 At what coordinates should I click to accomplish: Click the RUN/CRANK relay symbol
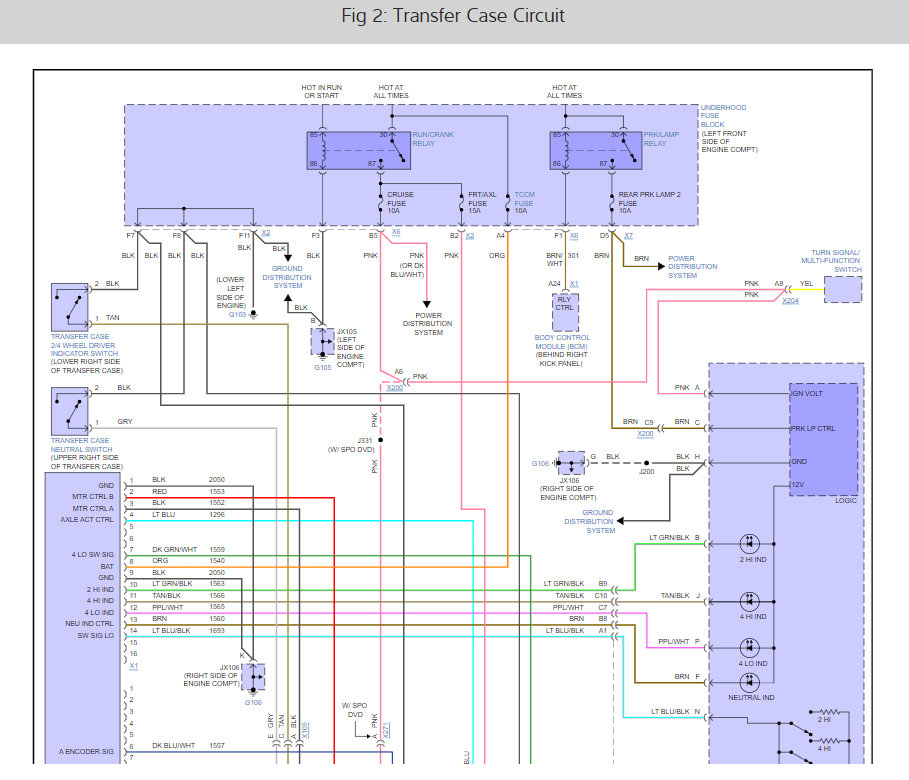[358, 151]
